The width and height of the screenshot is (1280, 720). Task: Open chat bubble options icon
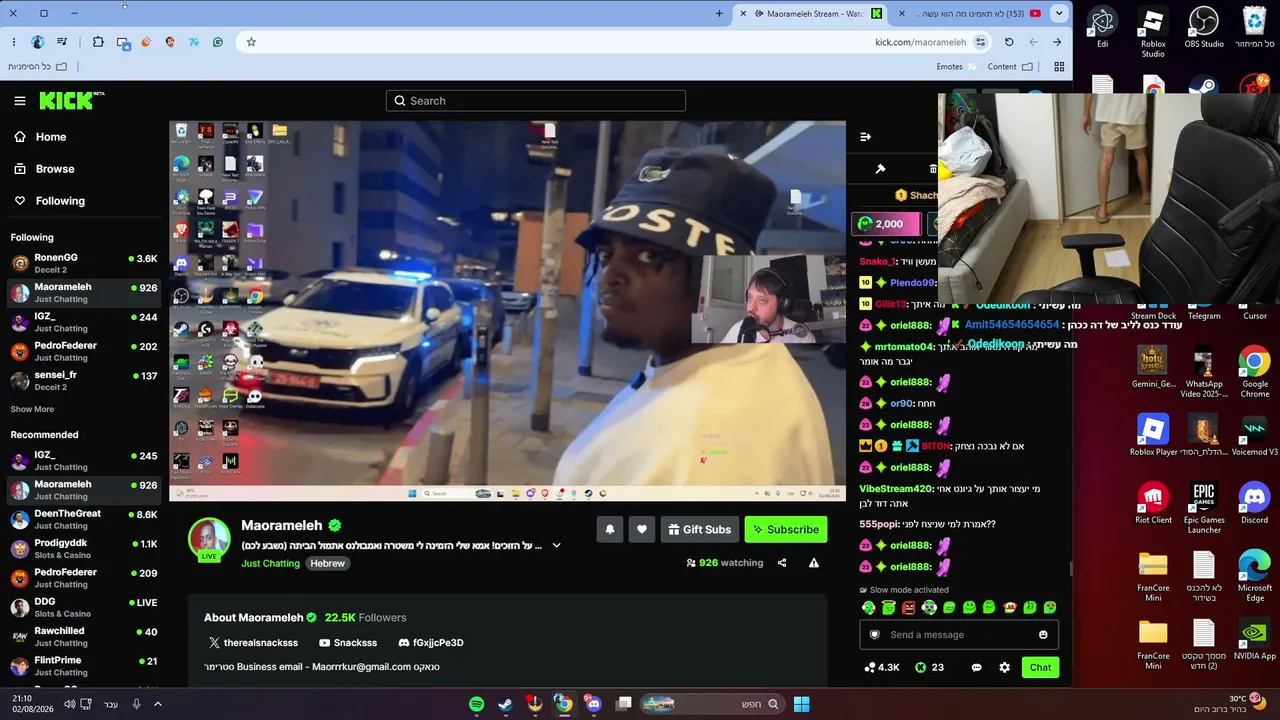tap(976, 668)
